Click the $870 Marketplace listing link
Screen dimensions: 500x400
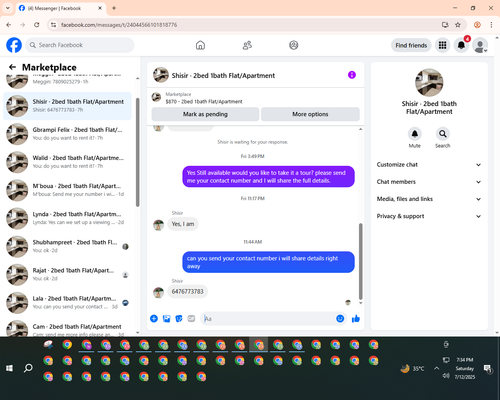pyautogui.click(x=204, y=101)
